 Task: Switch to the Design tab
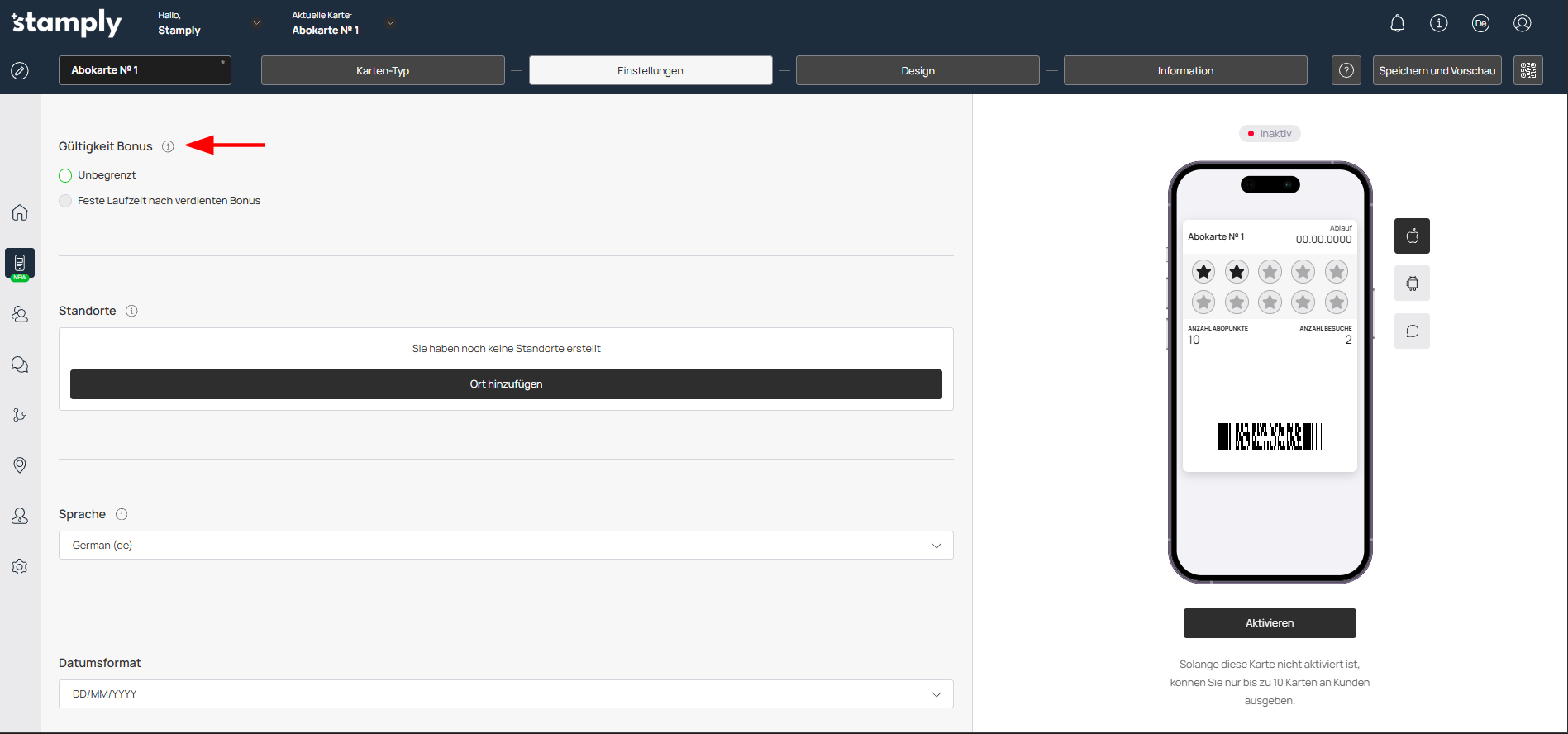(917, 70)
